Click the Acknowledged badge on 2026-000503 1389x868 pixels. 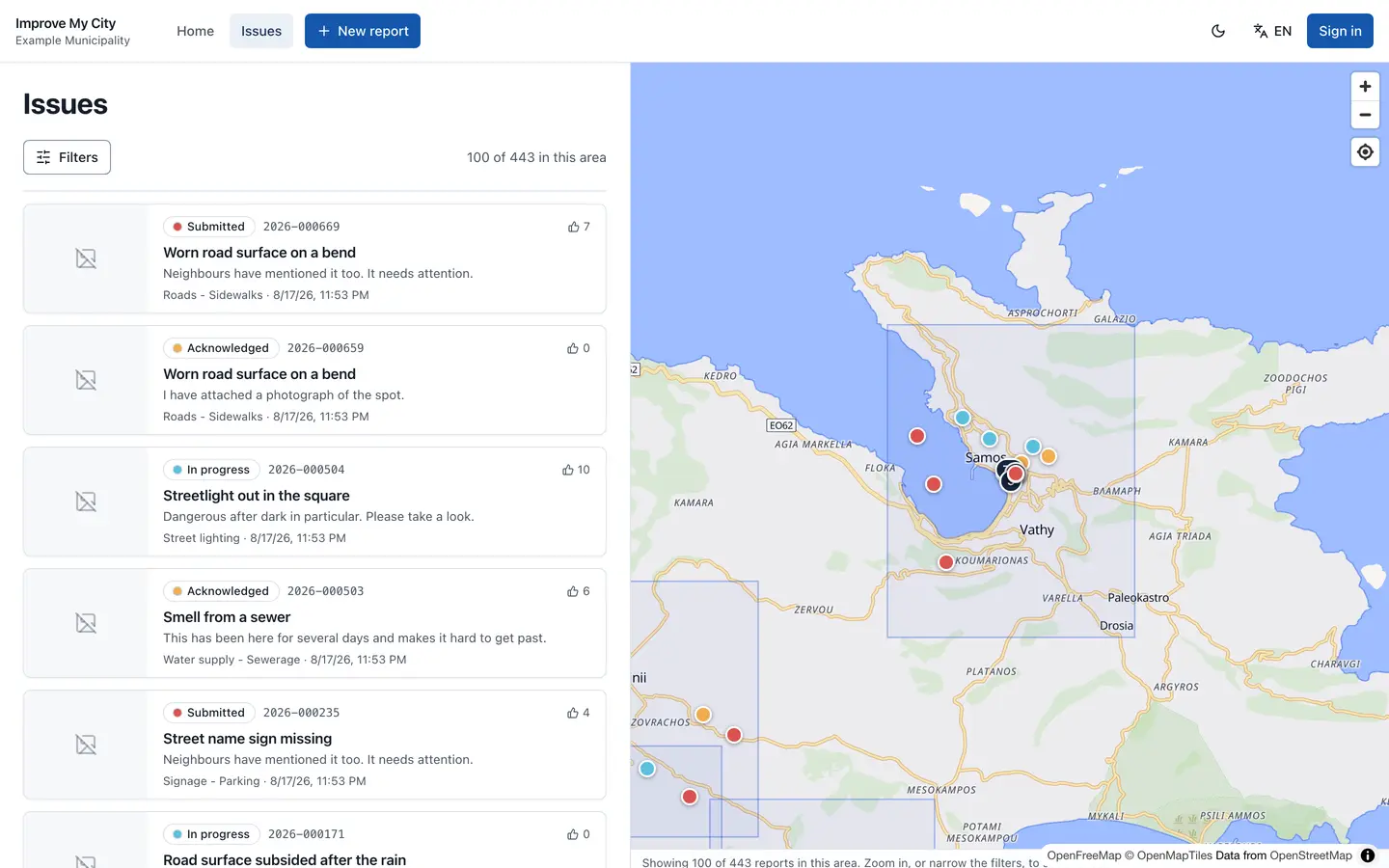[221, 591]
